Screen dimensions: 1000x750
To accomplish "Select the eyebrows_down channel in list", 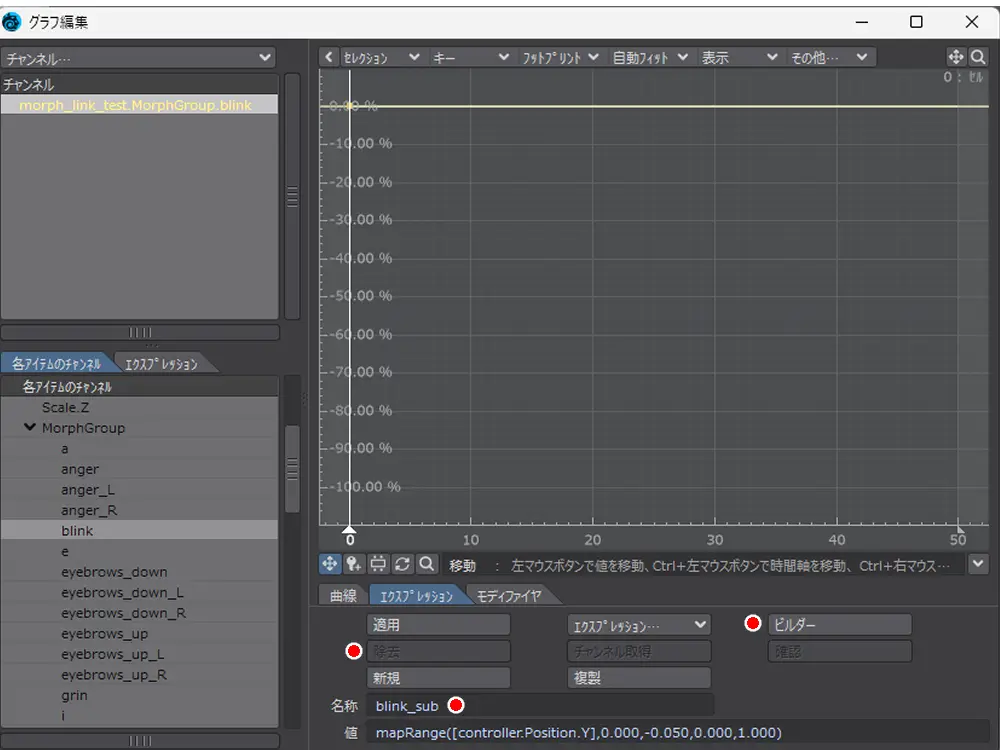I will pos(114,572).
